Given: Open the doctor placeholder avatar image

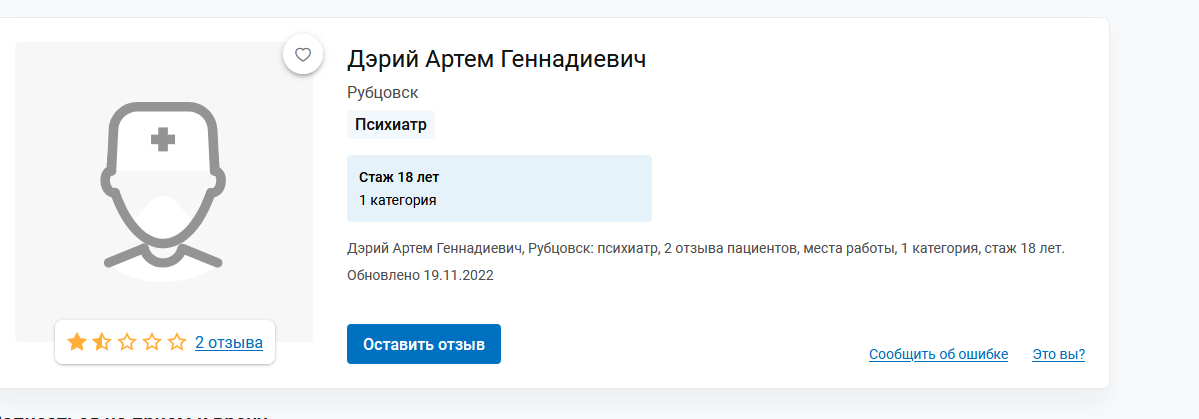Looking at the screenshot, I should [x=164, y=191].
